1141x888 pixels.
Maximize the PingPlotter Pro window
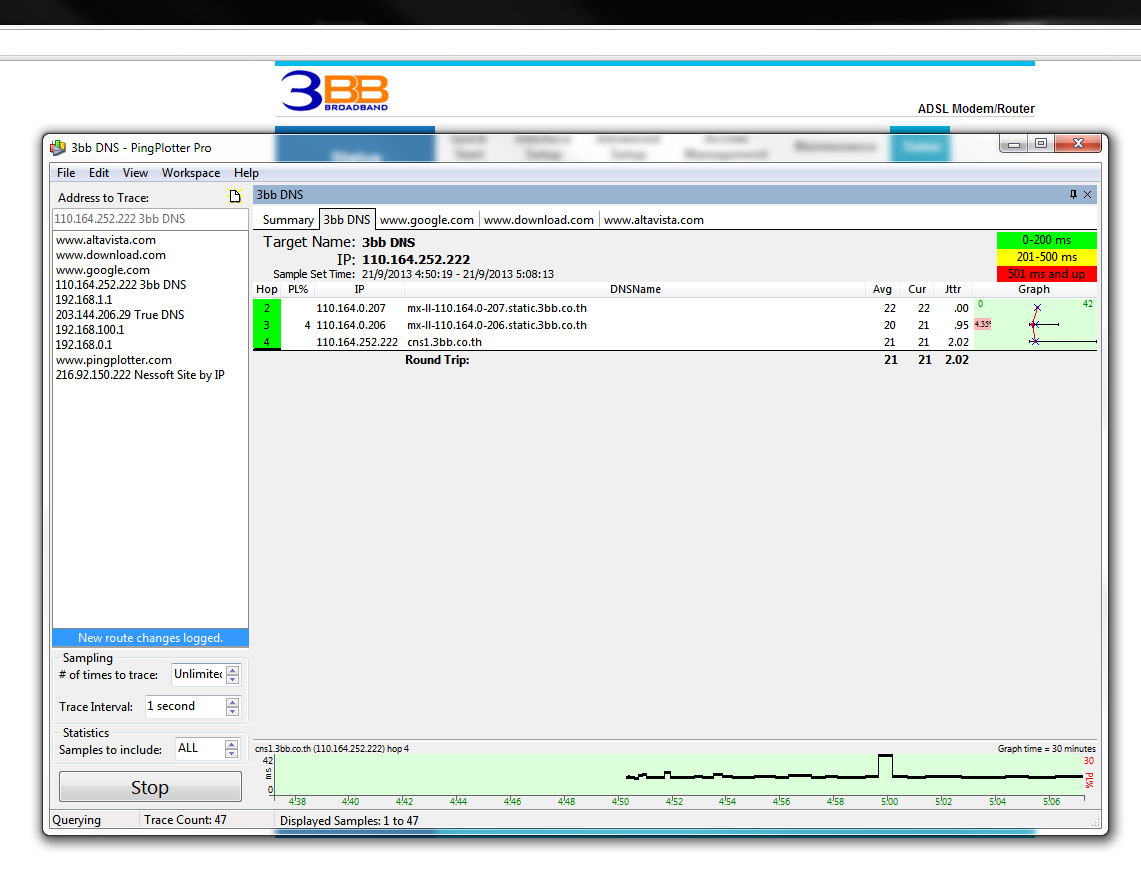pos(1040,144)
